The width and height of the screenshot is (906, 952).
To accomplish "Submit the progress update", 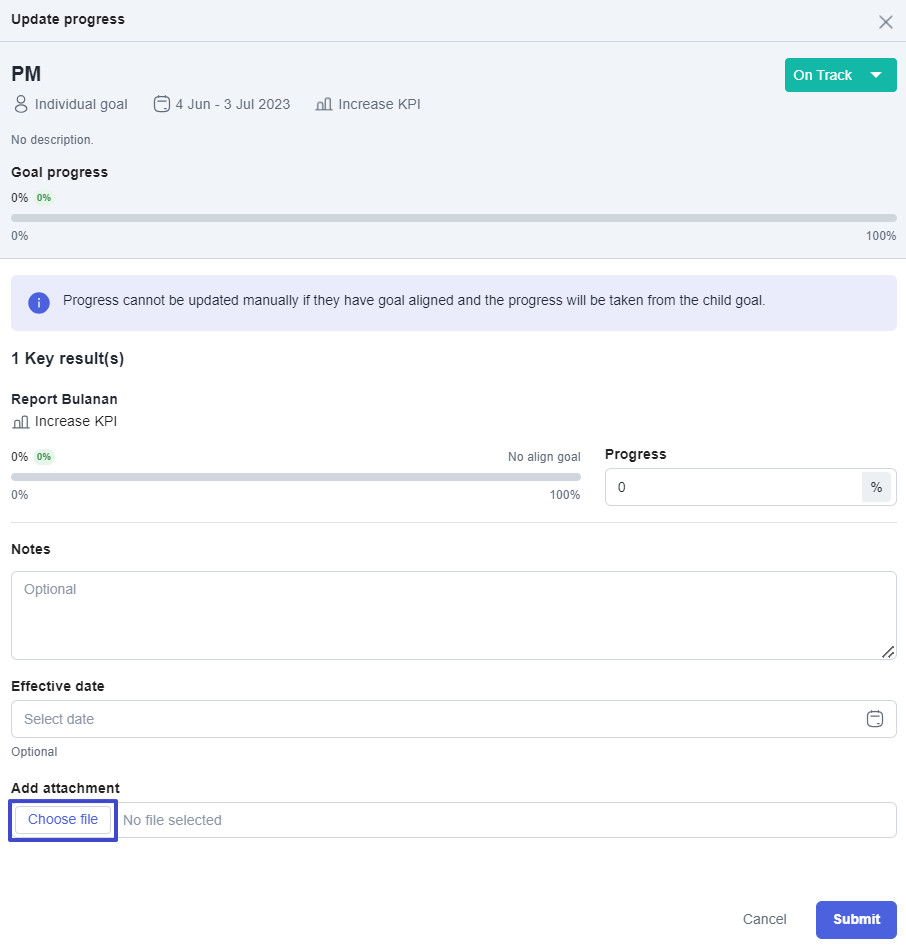I will 856,919.
